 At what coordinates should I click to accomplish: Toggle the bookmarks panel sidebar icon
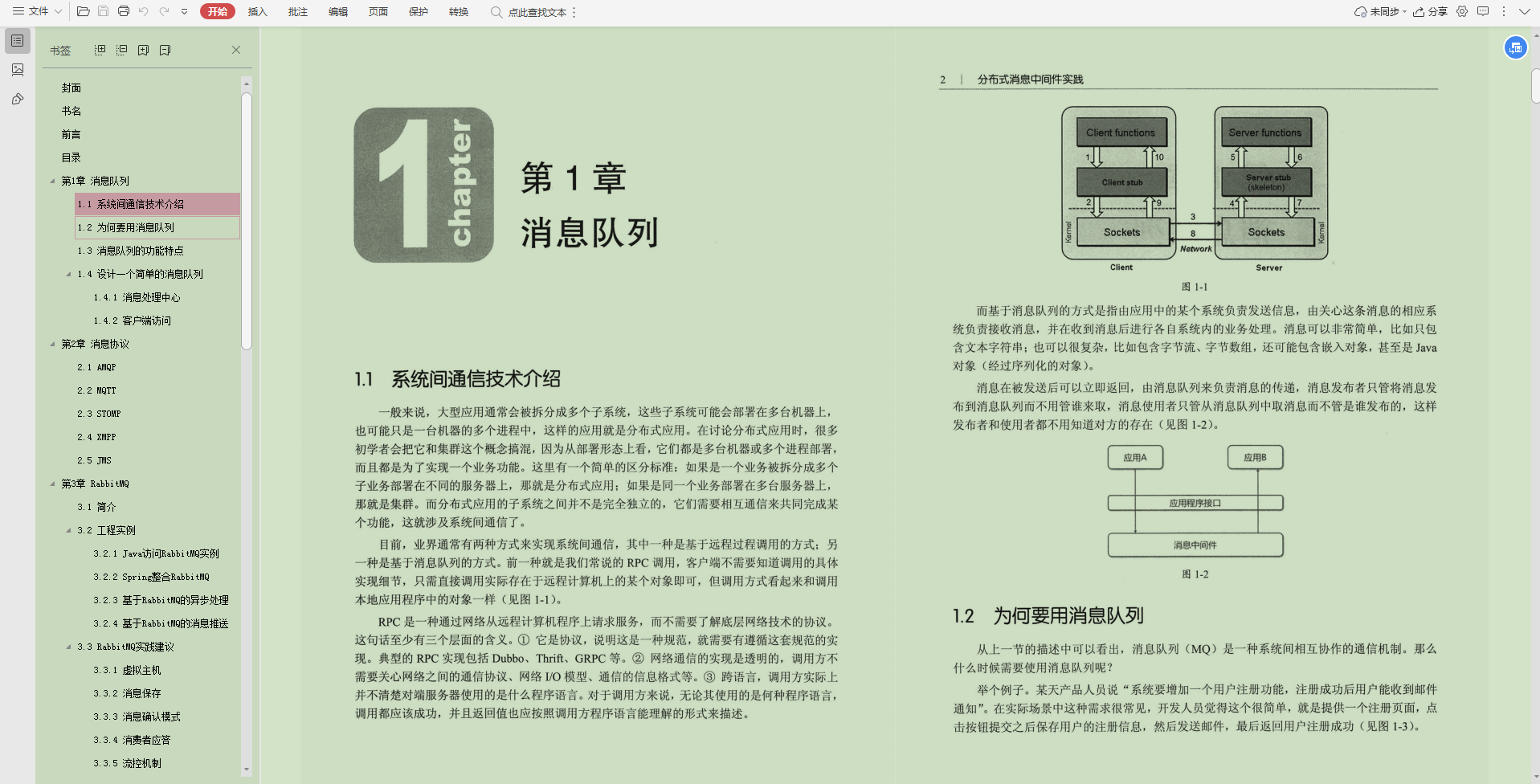18,40
